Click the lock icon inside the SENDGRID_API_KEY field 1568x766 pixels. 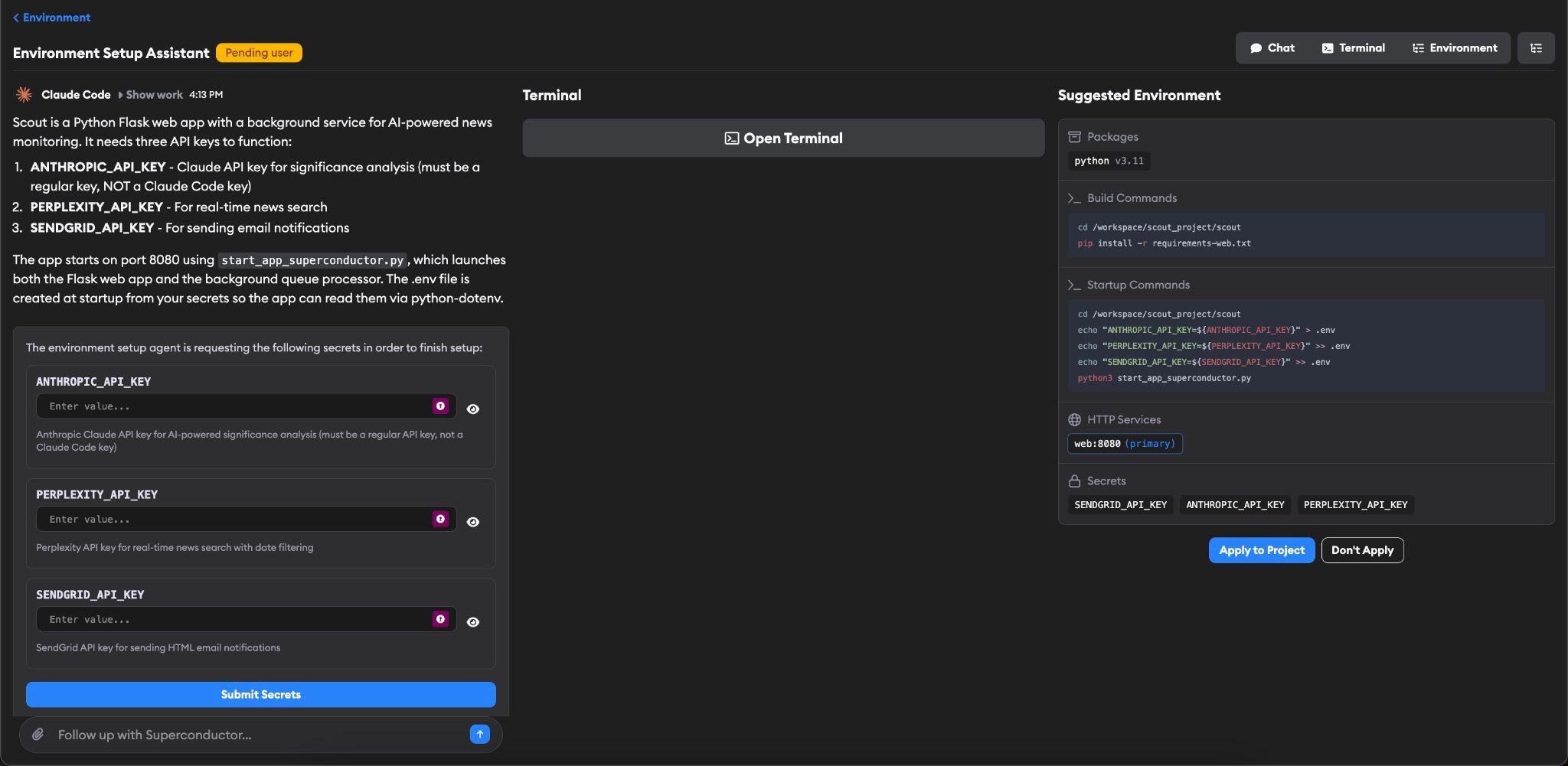pos(440,618)
